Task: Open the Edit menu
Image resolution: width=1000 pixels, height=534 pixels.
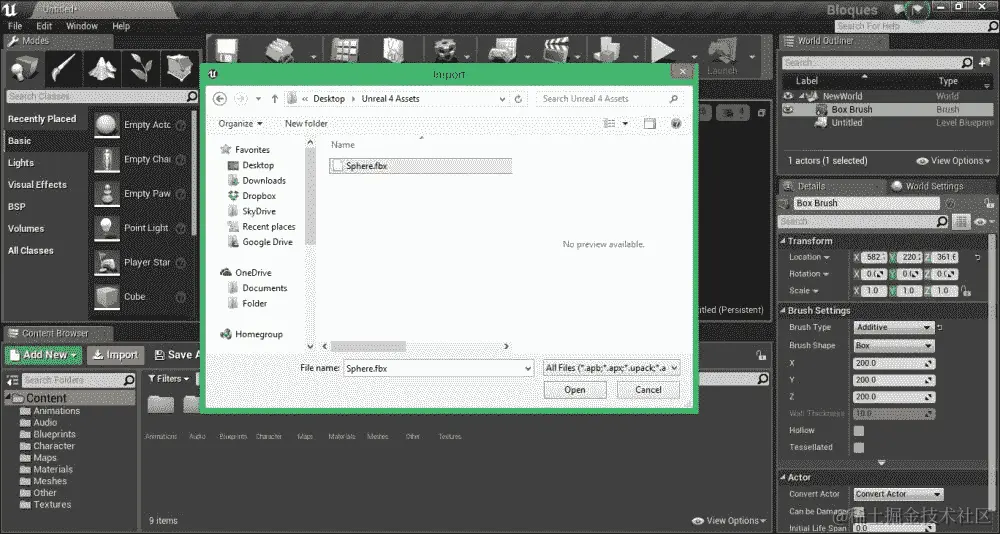Action: 44,26
